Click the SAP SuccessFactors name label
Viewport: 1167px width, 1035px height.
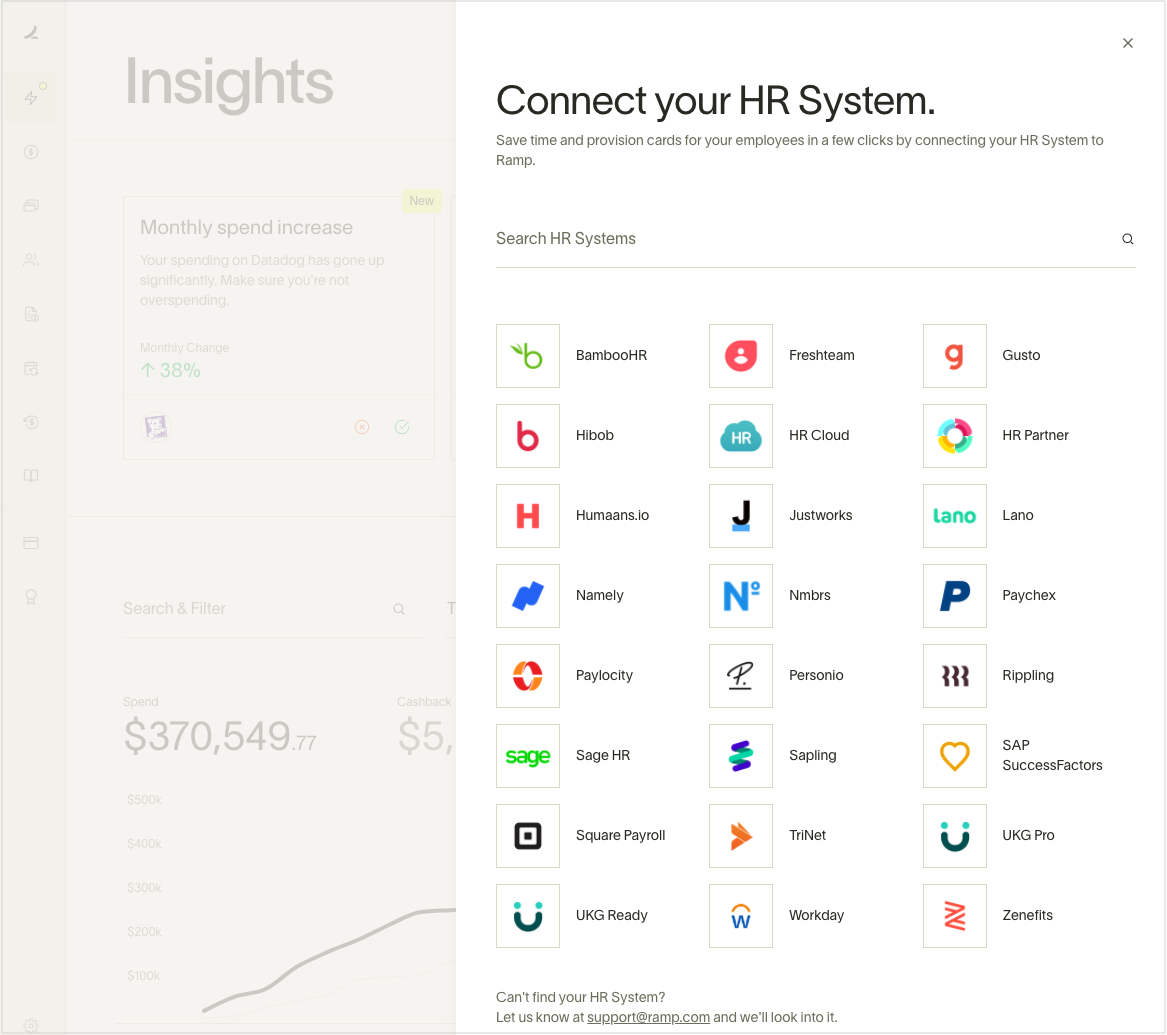pyautogui.click(x=1052, y=756)
